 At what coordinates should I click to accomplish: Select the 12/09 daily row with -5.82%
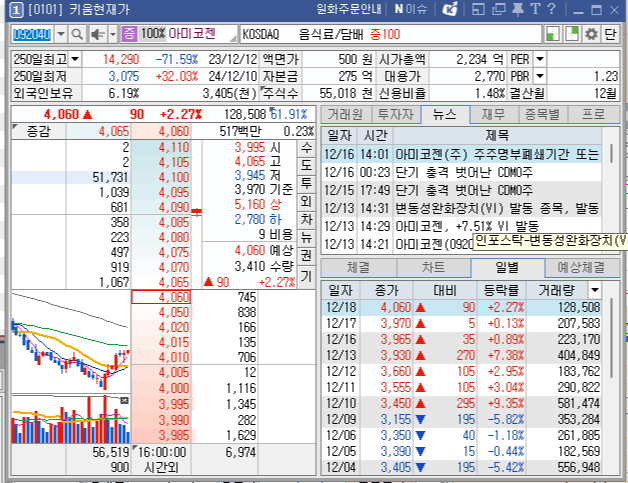point(461,419)
